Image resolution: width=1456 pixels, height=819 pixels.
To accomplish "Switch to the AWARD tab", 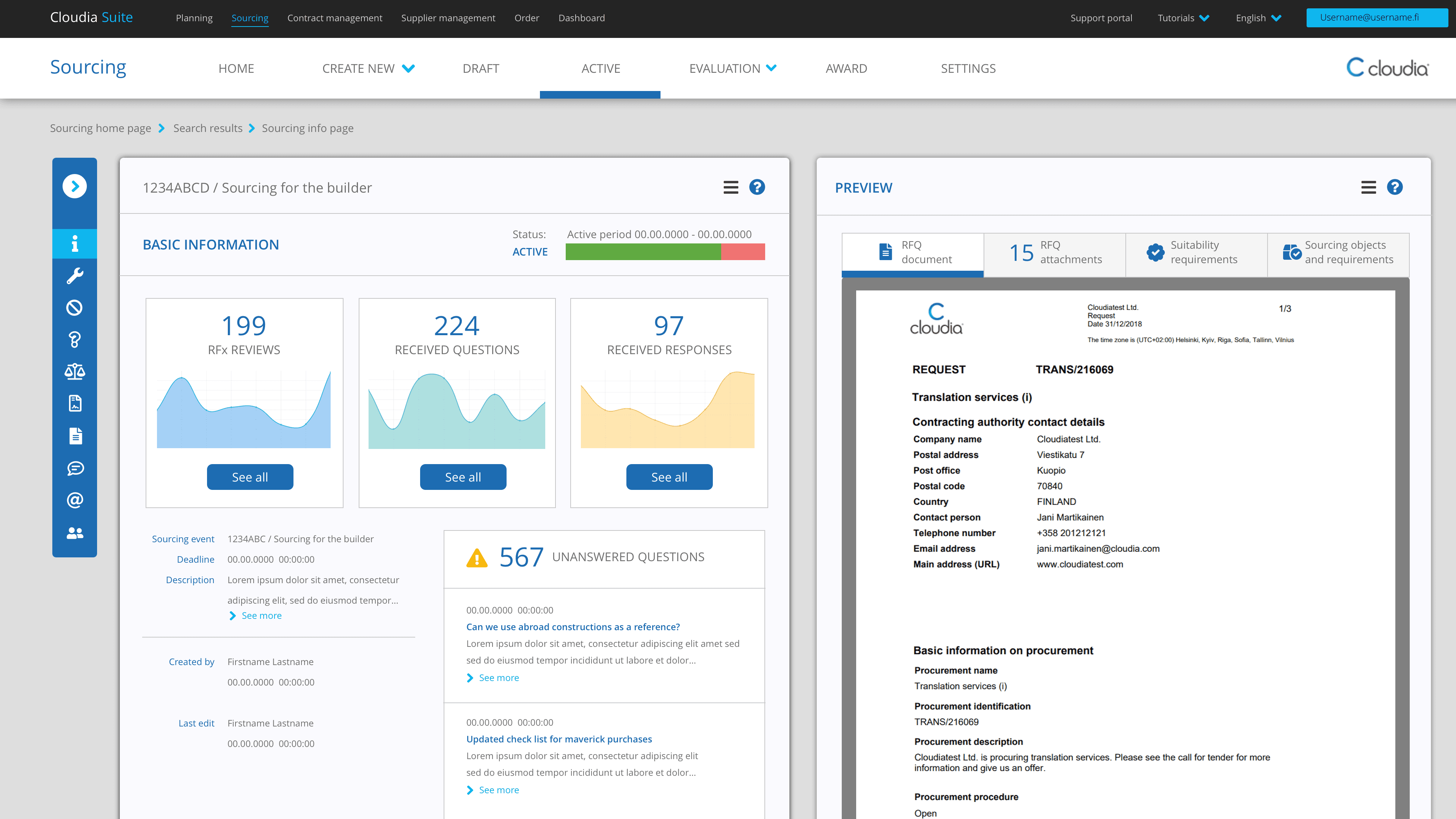I will [x=846, y=68].
